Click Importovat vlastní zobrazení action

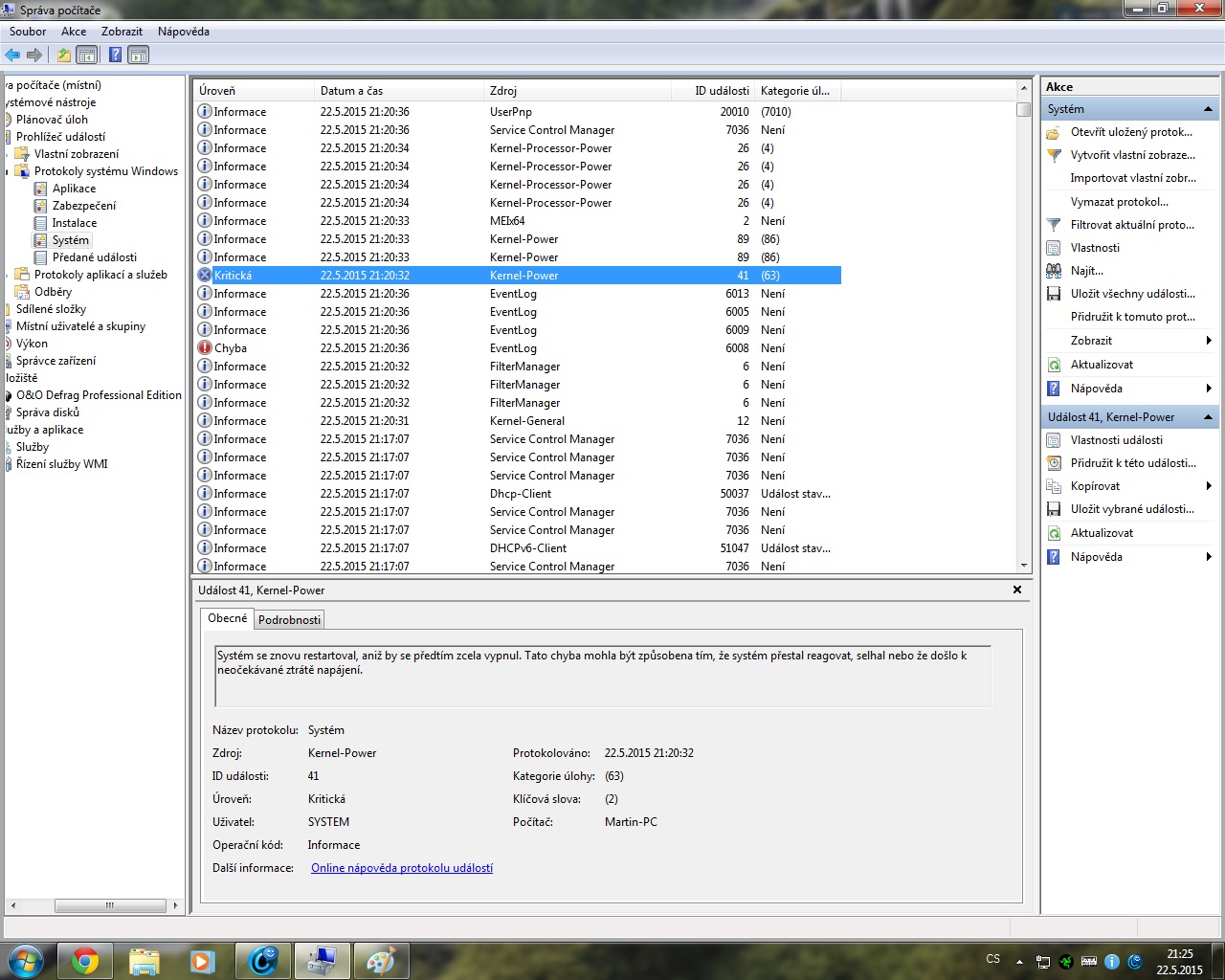(x=1133, y=178)
